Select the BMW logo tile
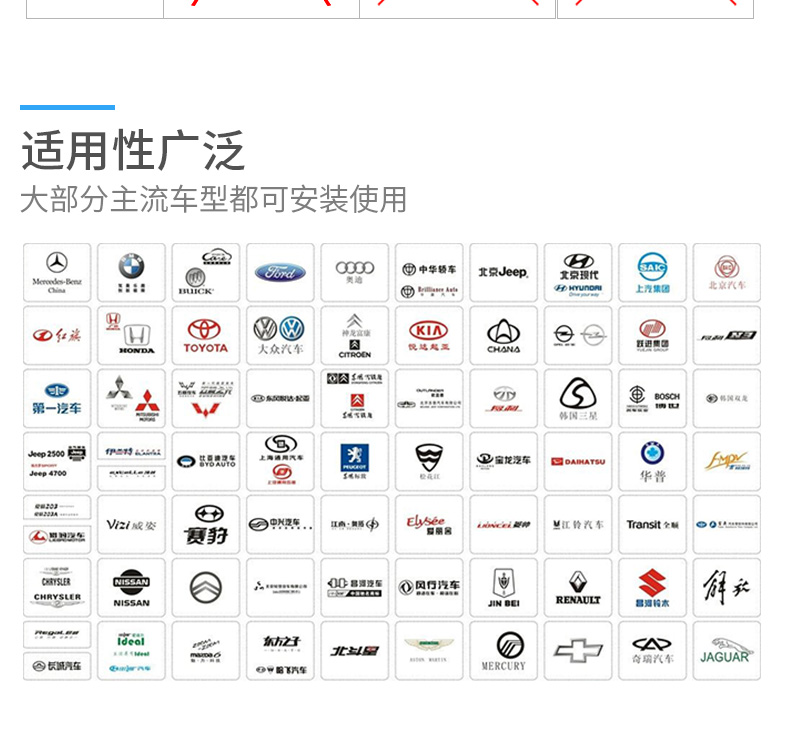The width and height of the screenshot is (790, 730). (131, 272)
